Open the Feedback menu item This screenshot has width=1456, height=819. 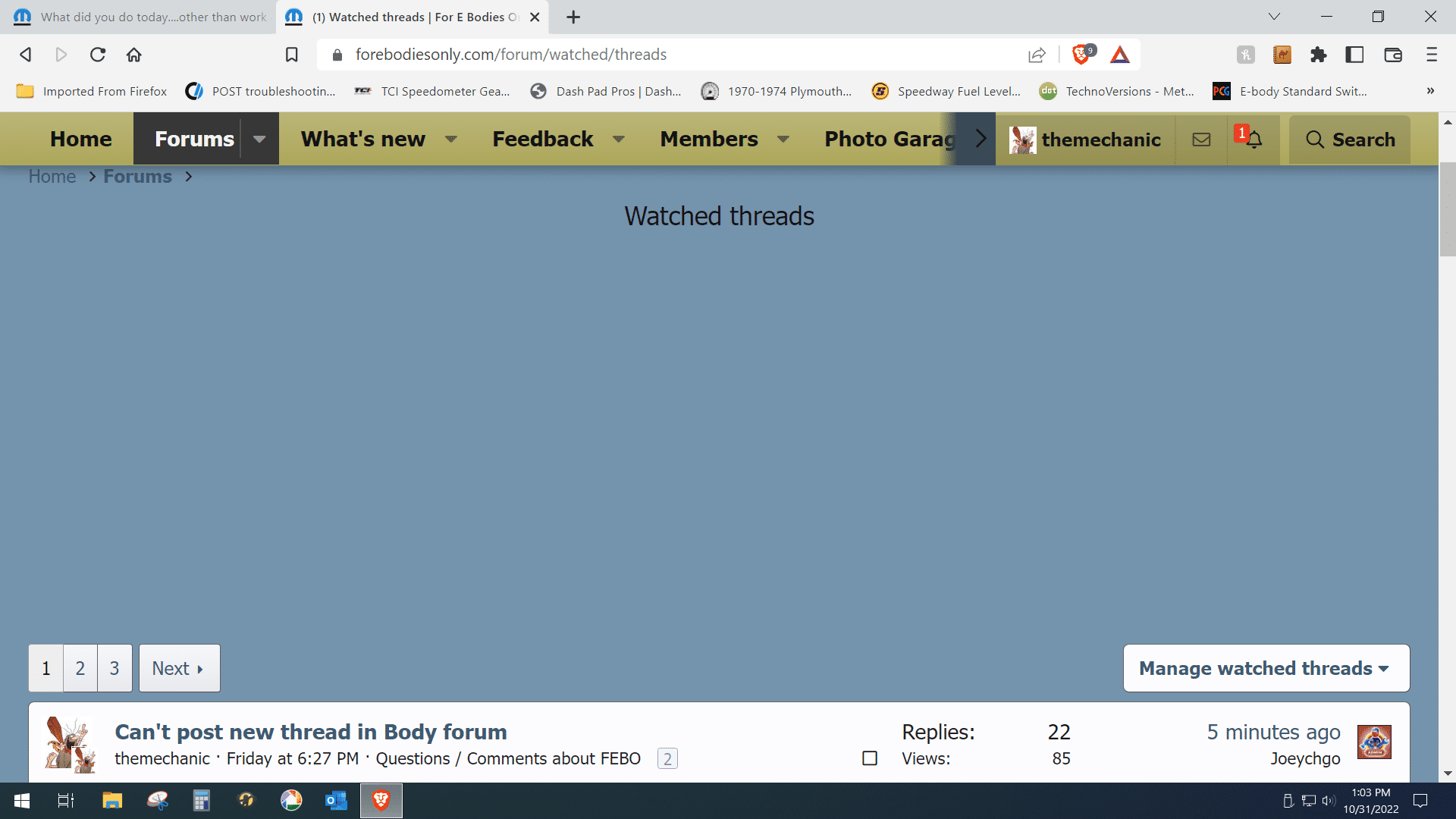point(542,140)
